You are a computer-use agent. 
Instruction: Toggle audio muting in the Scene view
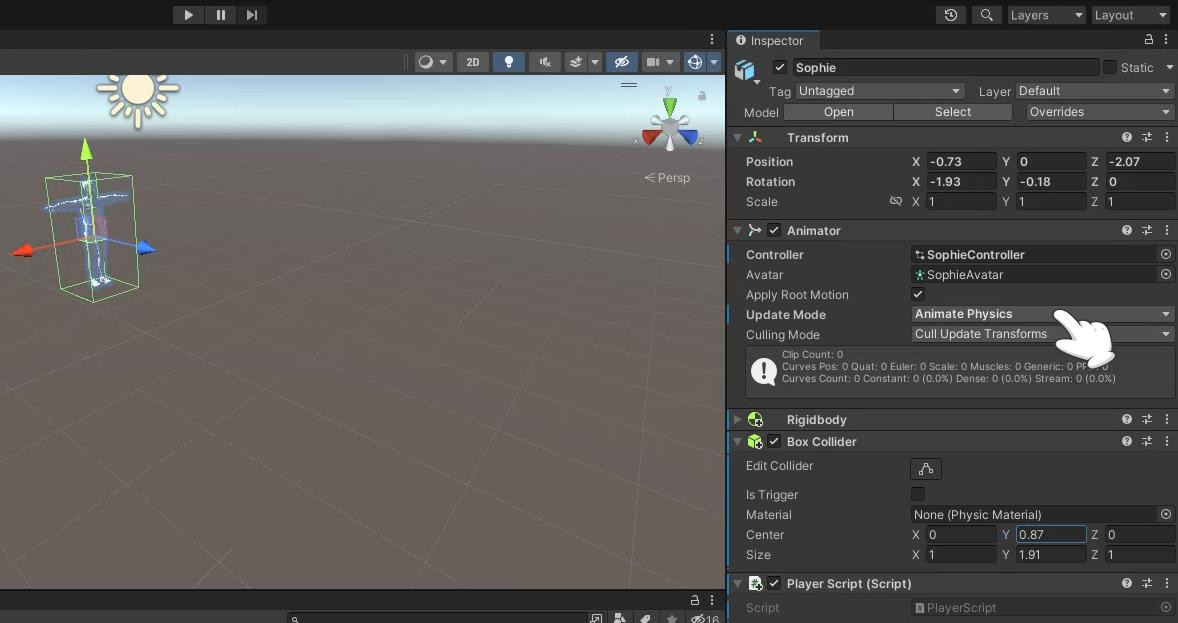(x=544, y=62)
